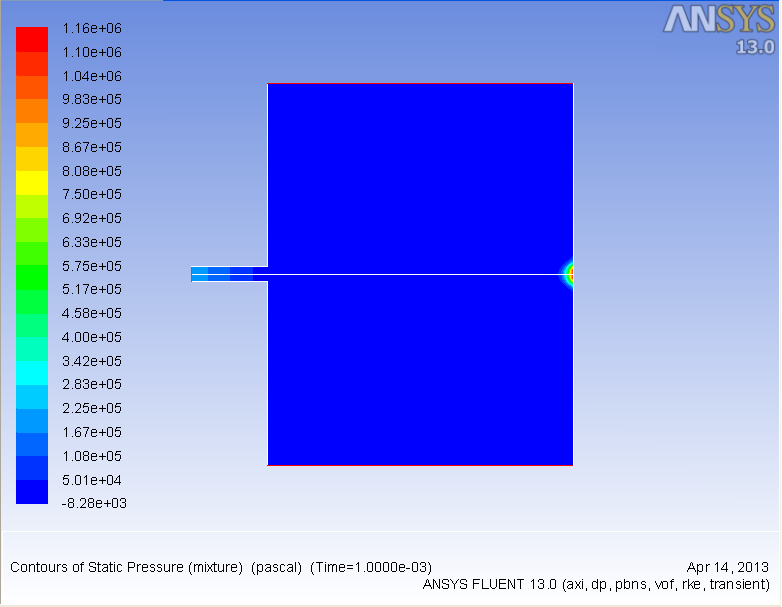Select the yellow legend swatch near 7.50e+05

(31, 182)
